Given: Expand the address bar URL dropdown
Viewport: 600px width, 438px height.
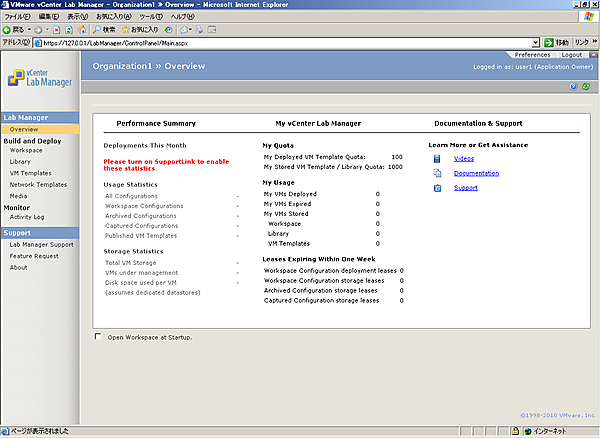Looking at the screenshot, I should 534,43.
